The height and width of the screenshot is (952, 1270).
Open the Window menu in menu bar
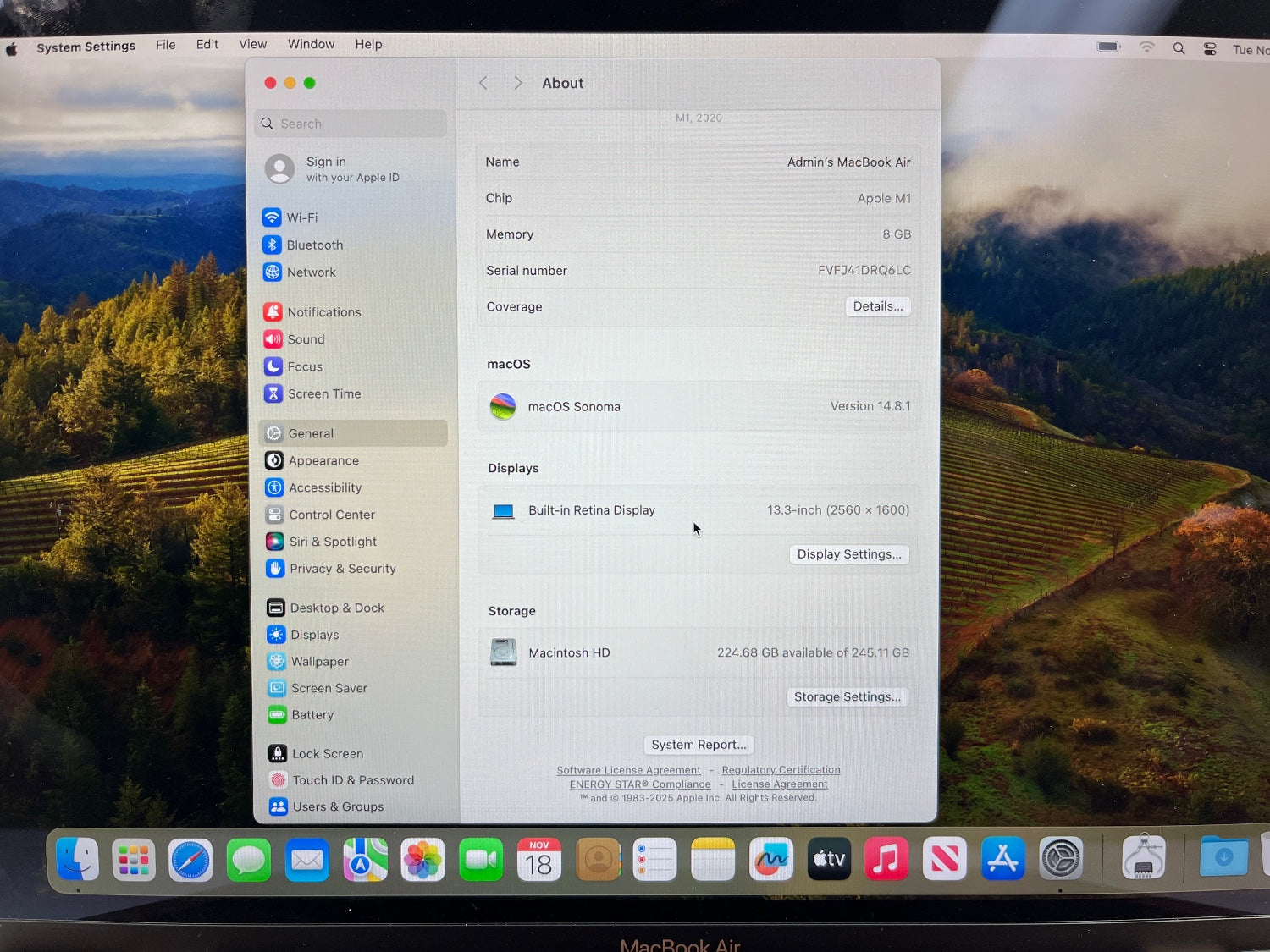(x=311, y=44)
